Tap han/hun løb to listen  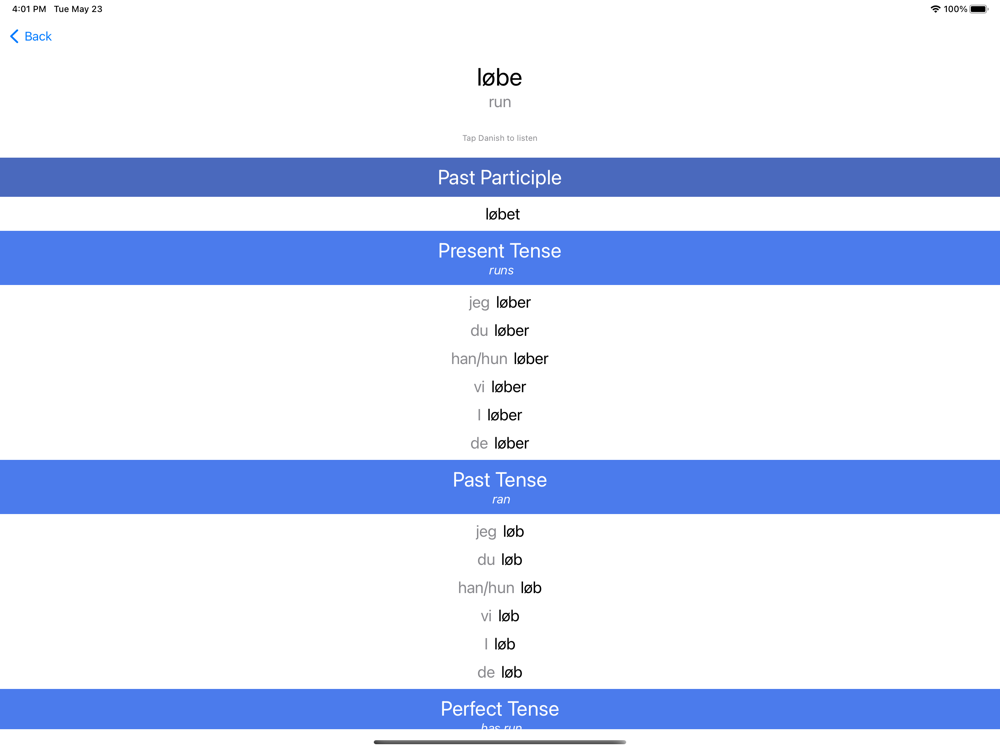pos(499,587)
